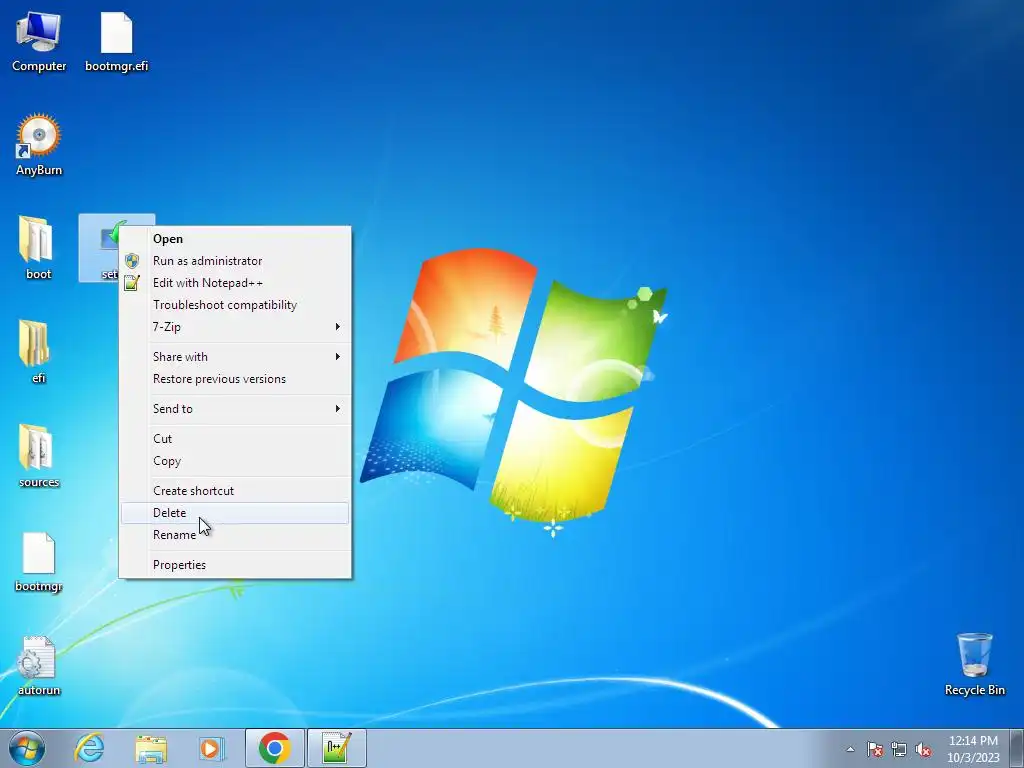Open network status tray icon
This screenshot has width=1024, height=768.
899,749
